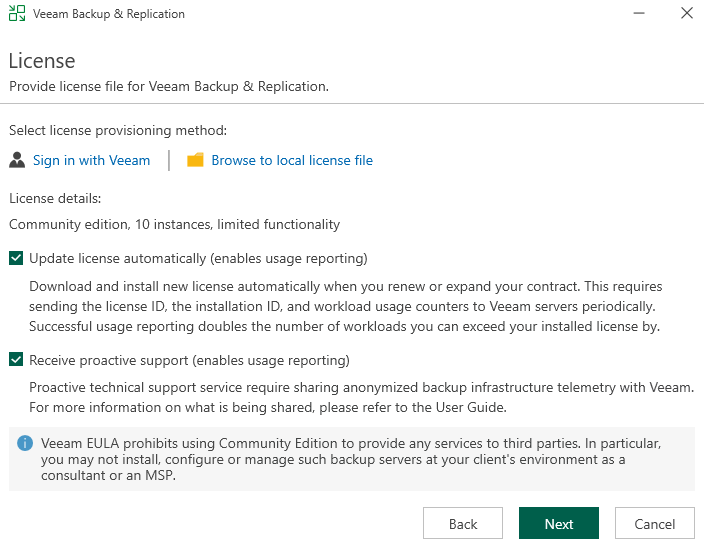Click the Community edition license details text
704x548 pixels.
click(174, 224)
